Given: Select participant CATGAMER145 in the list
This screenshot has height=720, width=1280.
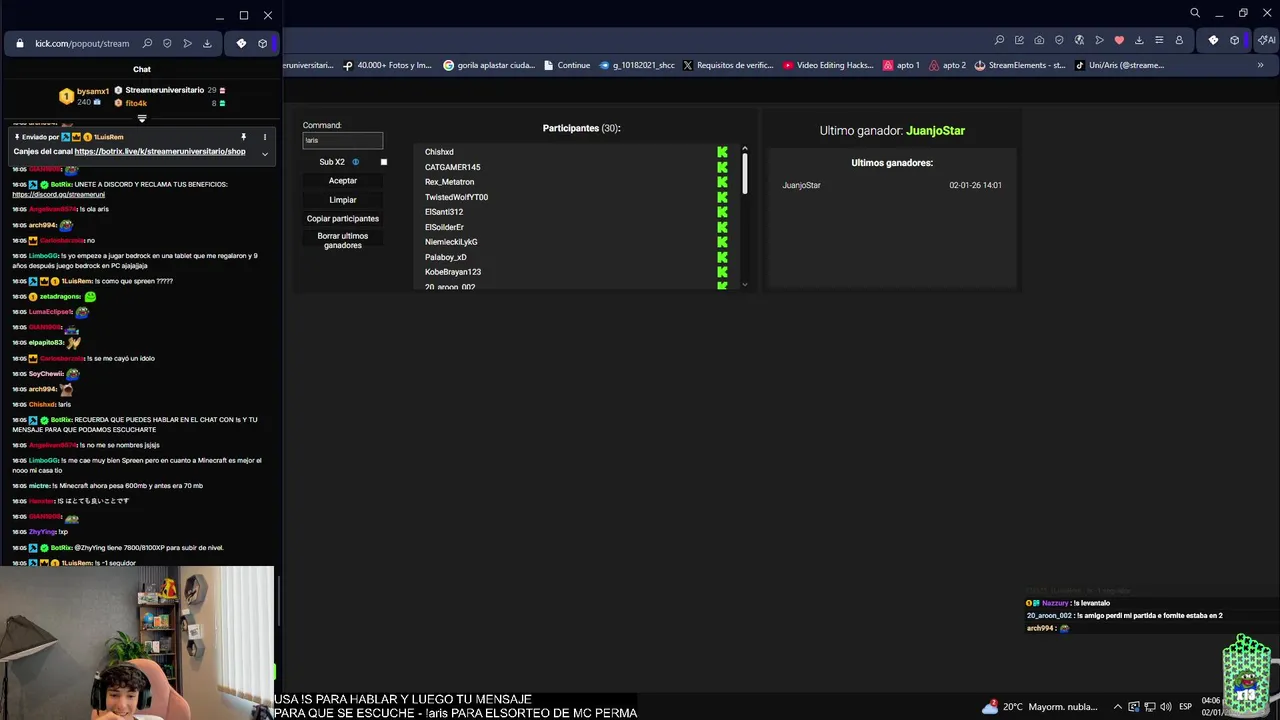Looking at the screenshot, I should click(452, 167).
